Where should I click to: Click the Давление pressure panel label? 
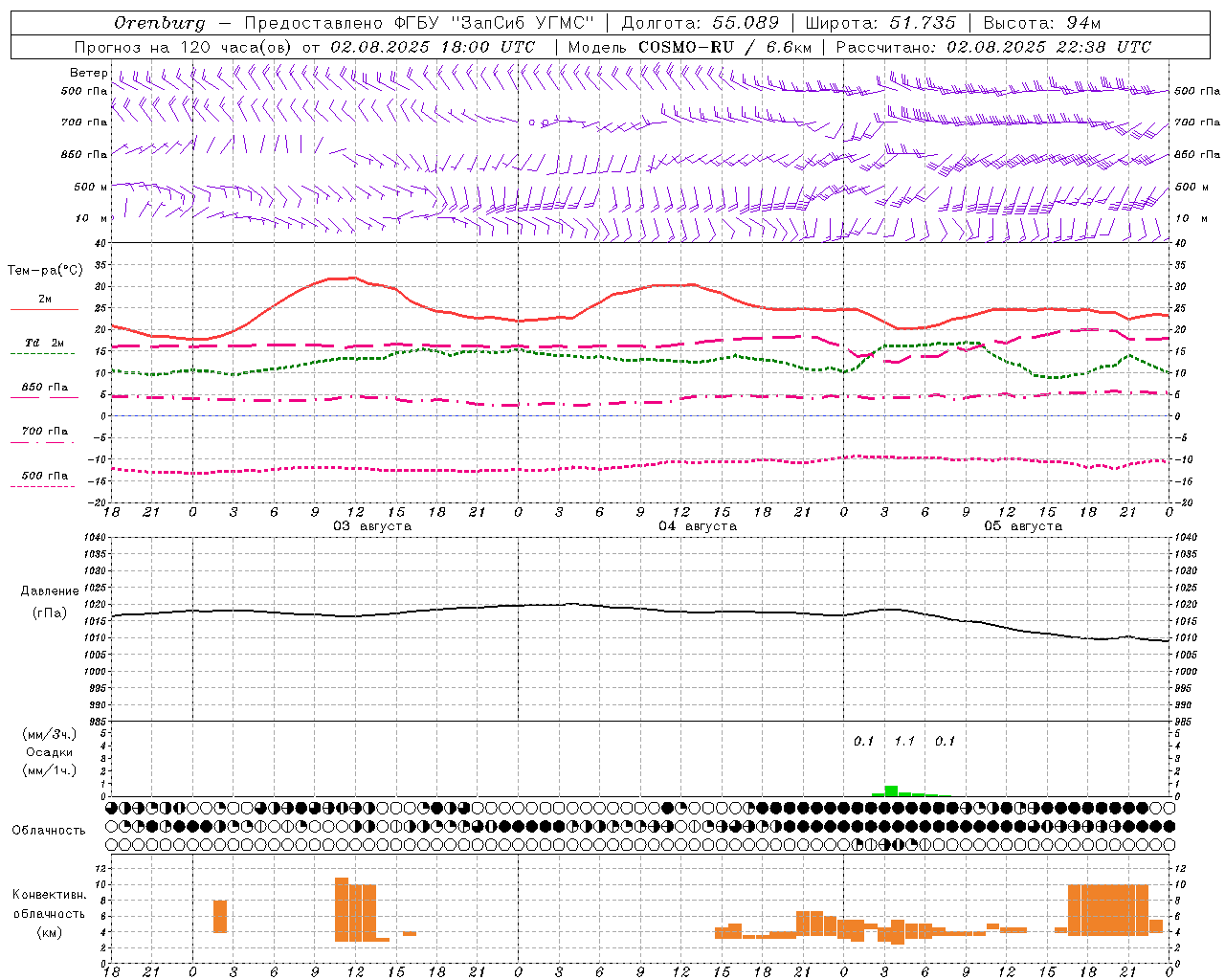tap(50, 591)
